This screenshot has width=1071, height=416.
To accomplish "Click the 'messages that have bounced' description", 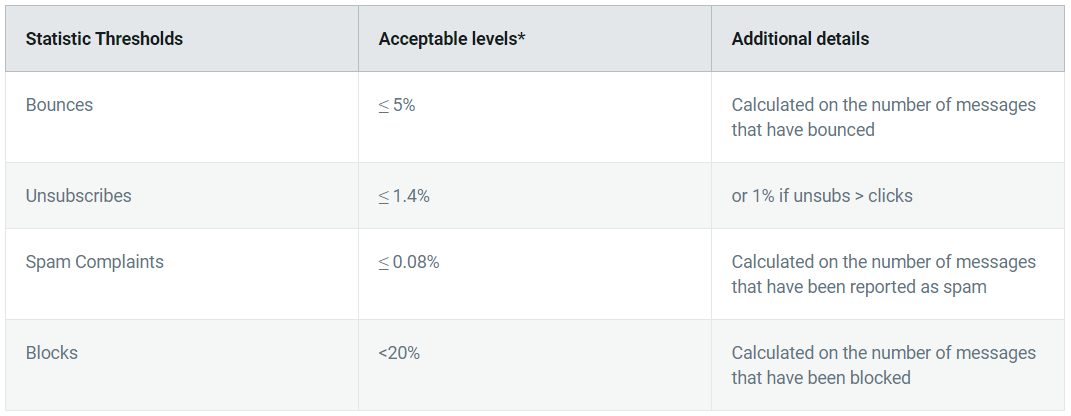I will (x=884, y=117).
